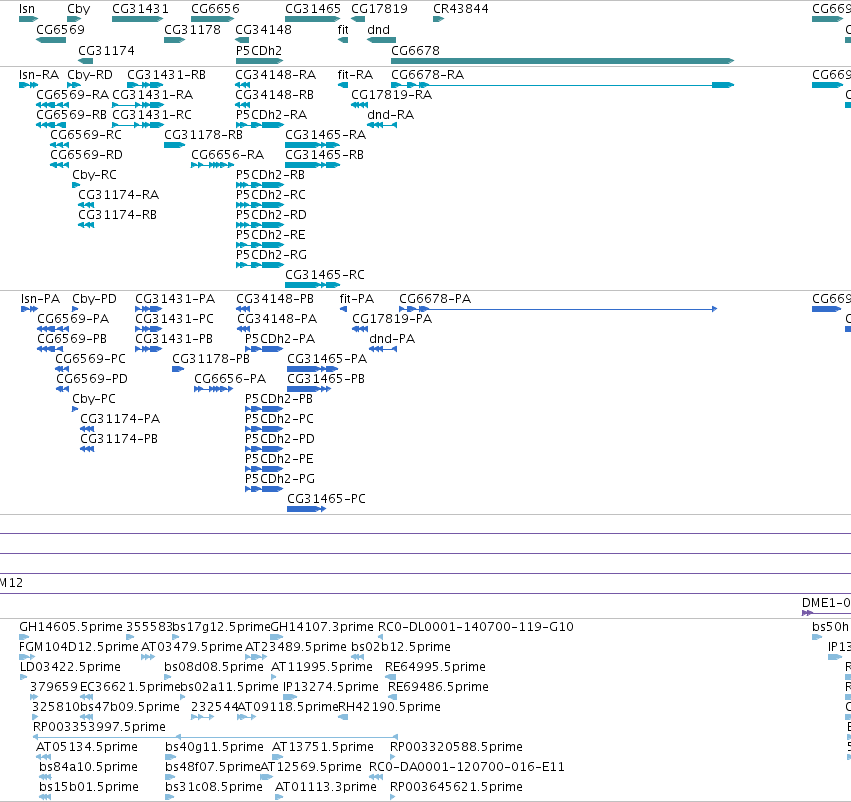The width and height of the screenshot is (851, 802).
Task: Click the fit gene label
Action: point(343,29)
